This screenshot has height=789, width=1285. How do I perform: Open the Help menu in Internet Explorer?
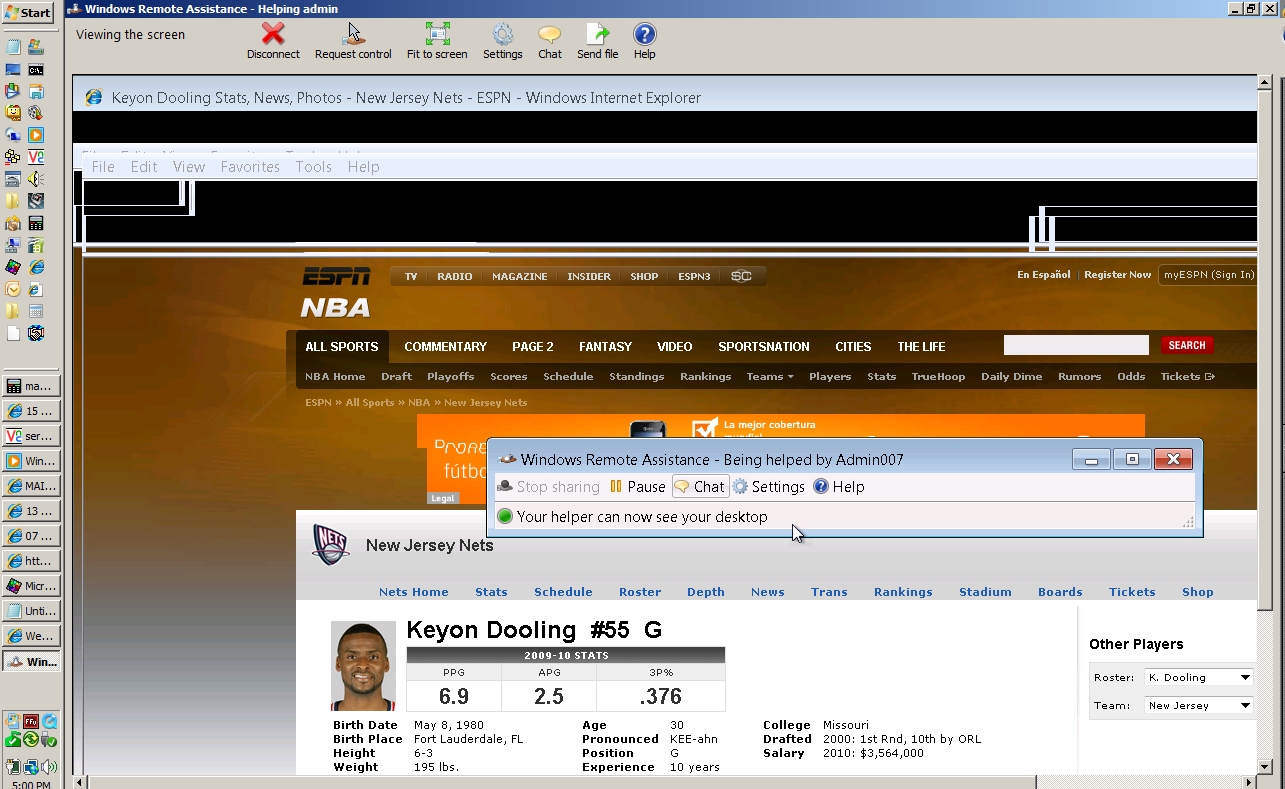point(364,167)
